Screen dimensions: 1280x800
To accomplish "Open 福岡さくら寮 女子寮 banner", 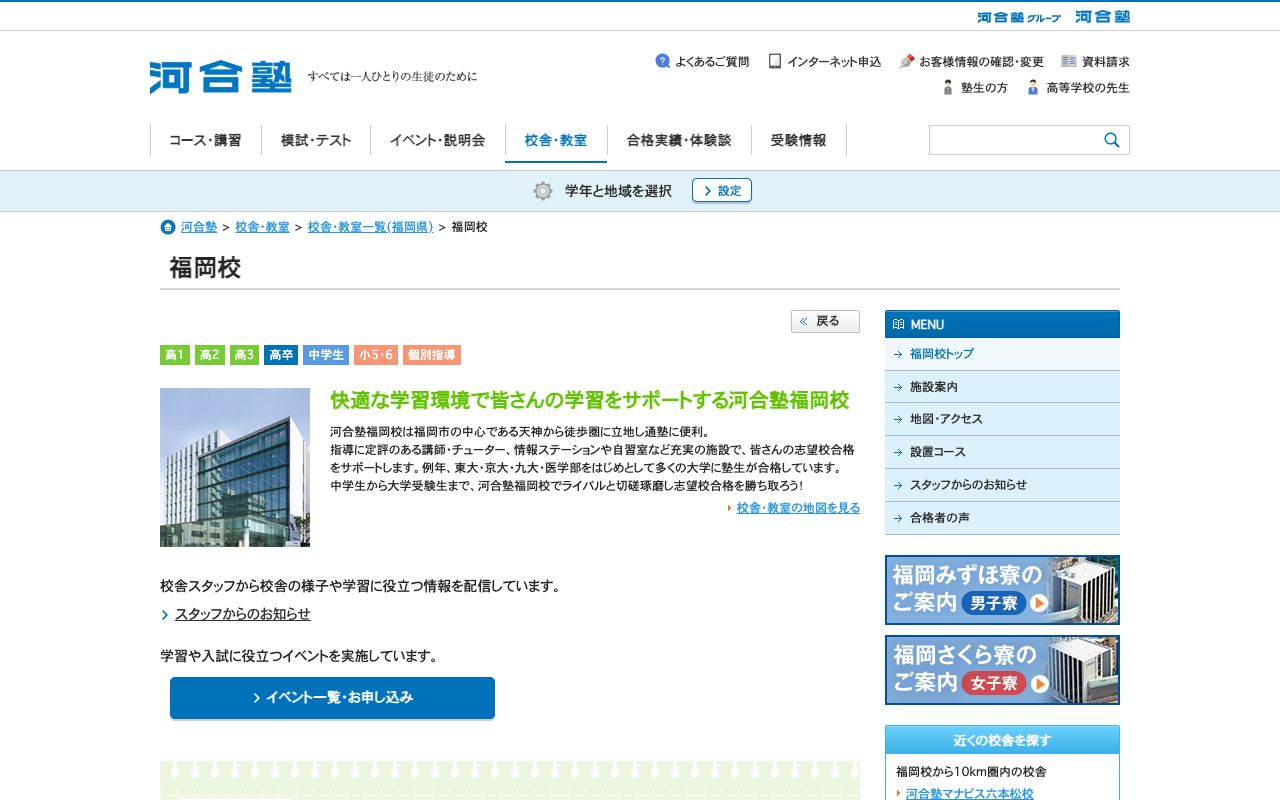I will 1002,670.
